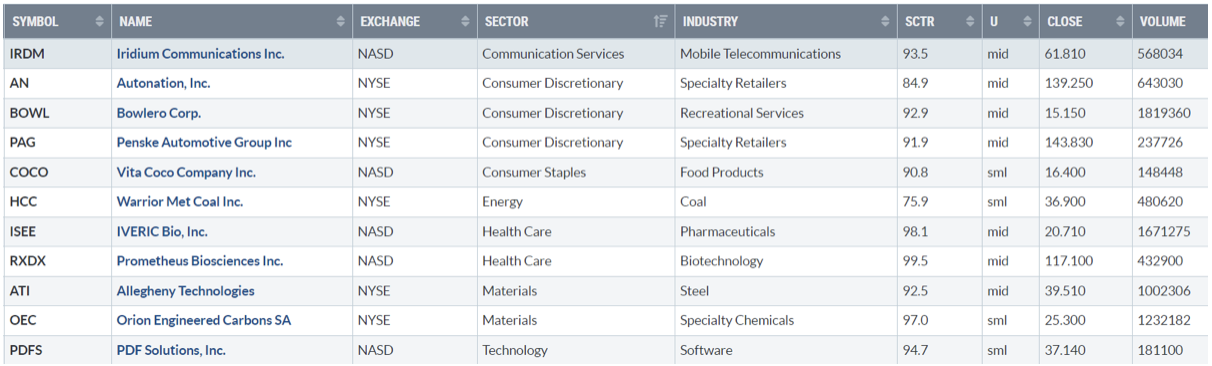Open the Vita Coco Company Inc. link
This screenshot has width=1212, height=366.
click(x=186, y=172)
